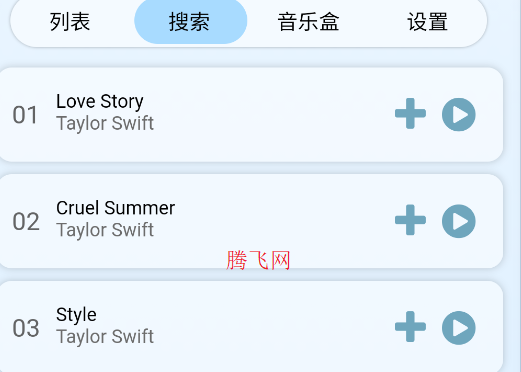Click the Cruel Summer song title

point(115,208)
